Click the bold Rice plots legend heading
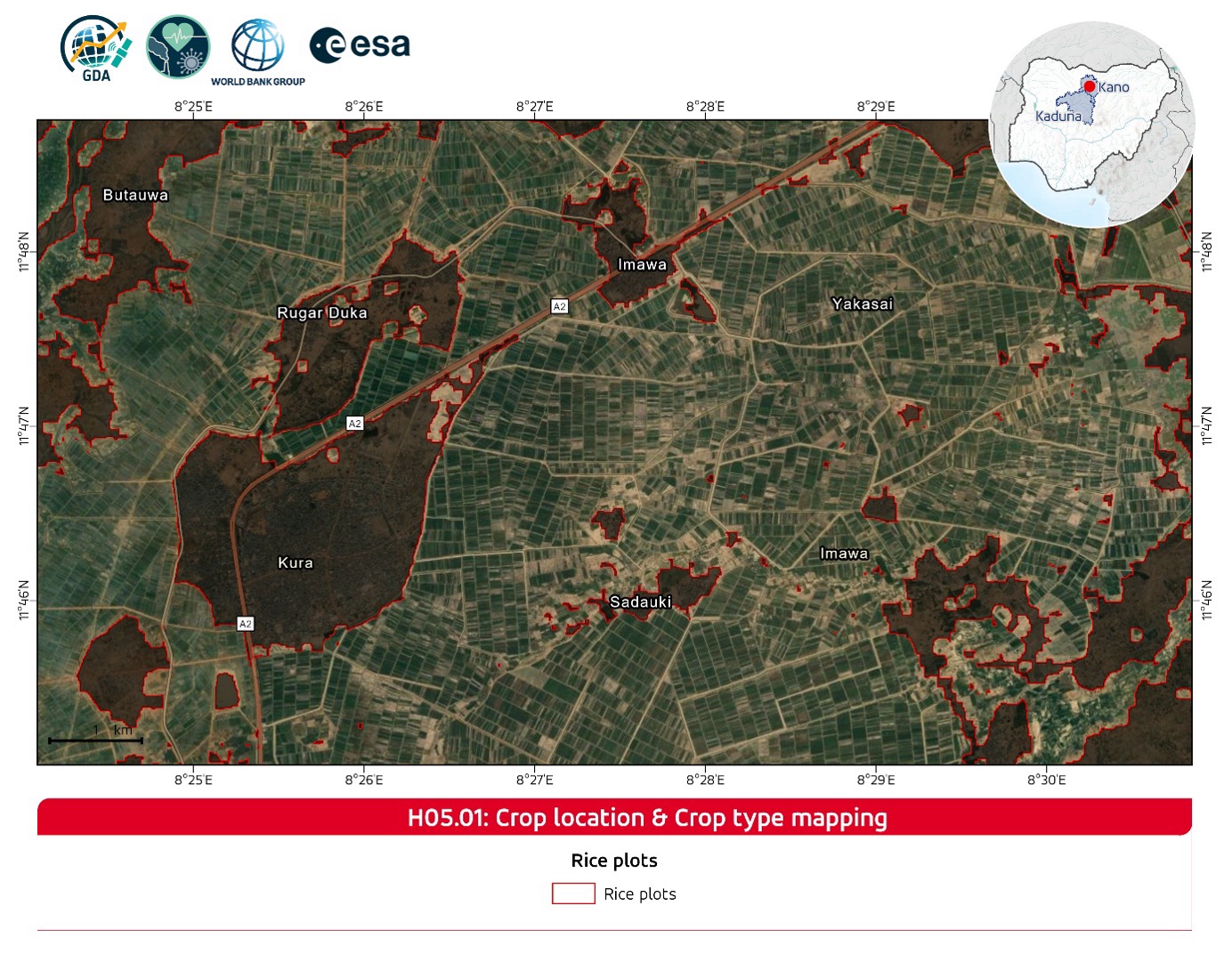The width and height of the screenshot is (1232, 954). coord(614,861)
